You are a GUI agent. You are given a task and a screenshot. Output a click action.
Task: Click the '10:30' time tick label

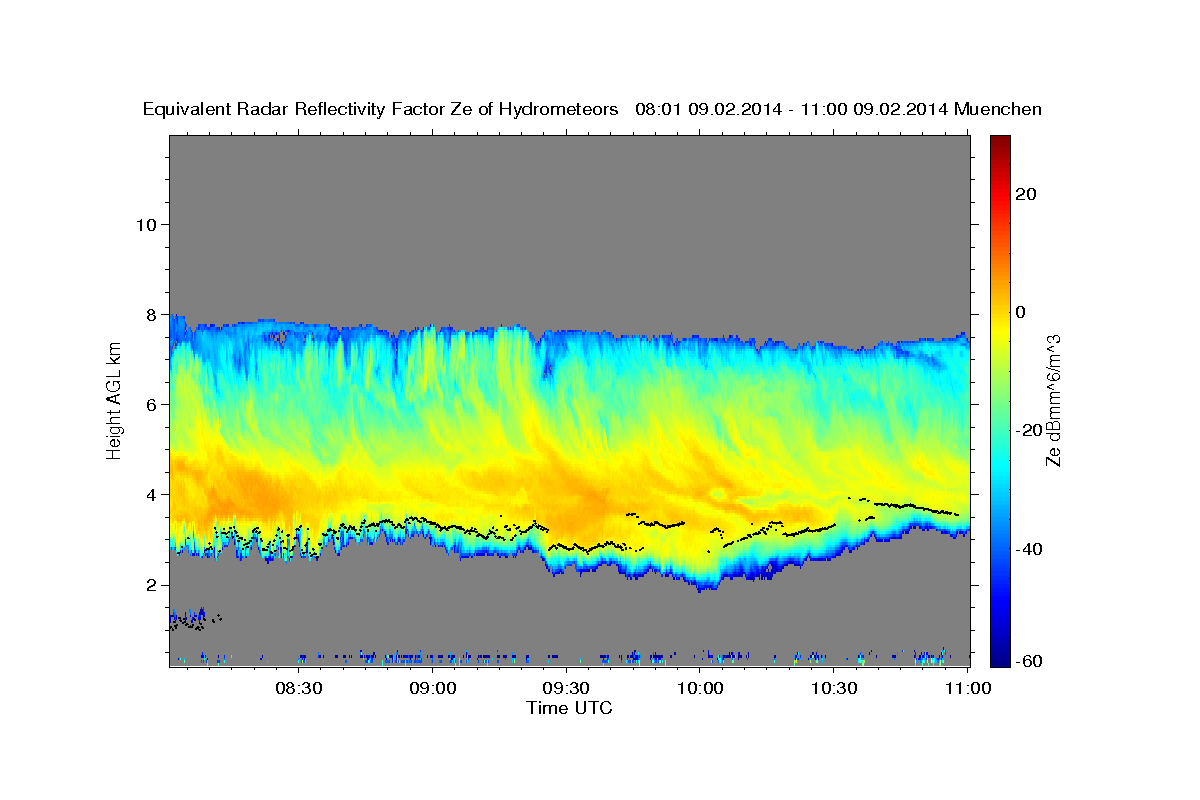pos(834,688)
